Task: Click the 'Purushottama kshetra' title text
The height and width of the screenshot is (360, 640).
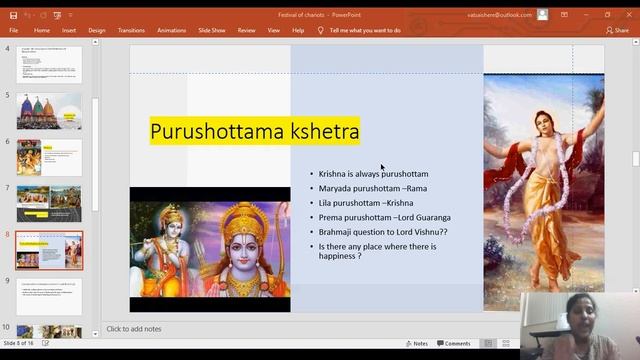Action: [x=255, y=131]
